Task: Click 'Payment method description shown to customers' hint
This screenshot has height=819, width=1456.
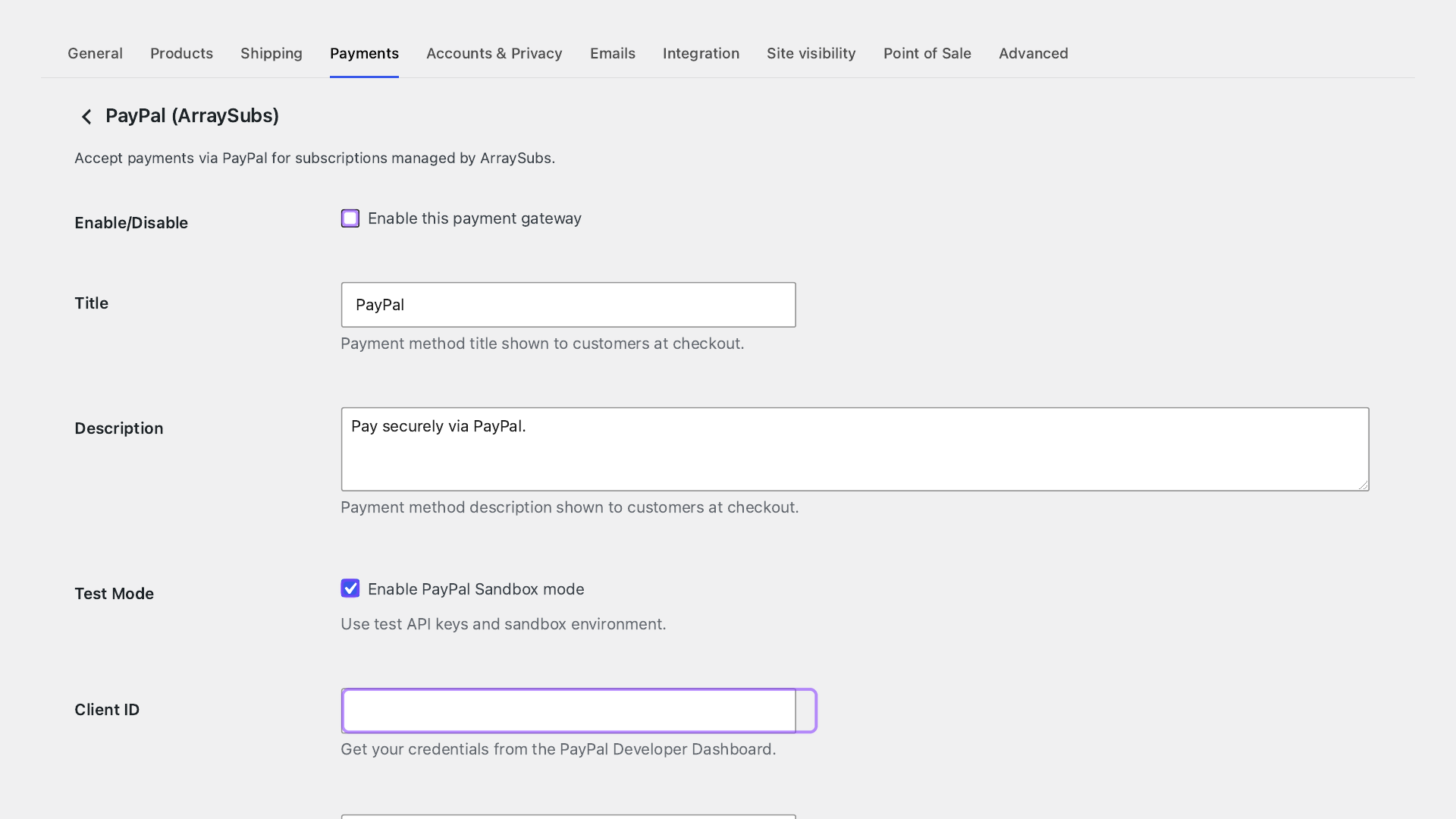Action: pyautogui.click(x=570, y=507)
